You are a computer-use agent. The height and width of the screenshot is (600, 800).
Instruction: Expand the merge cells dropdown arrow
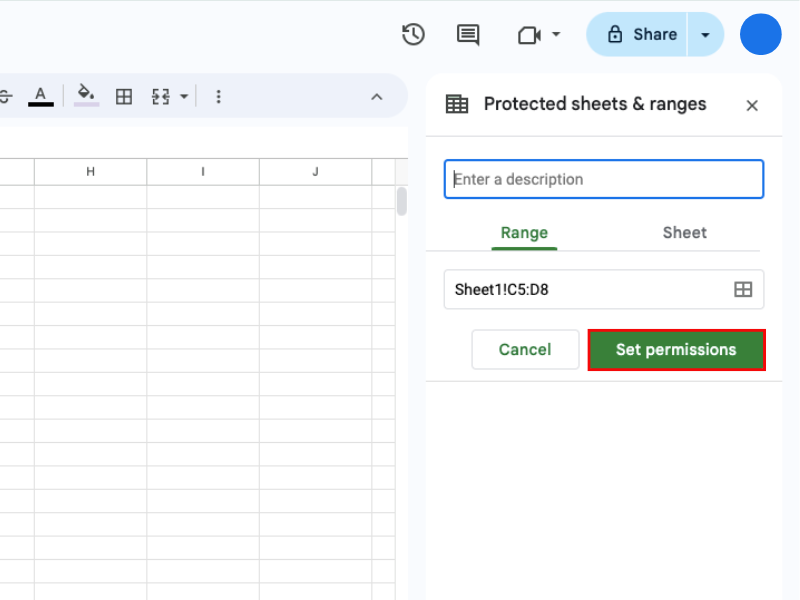click(184, 97)
